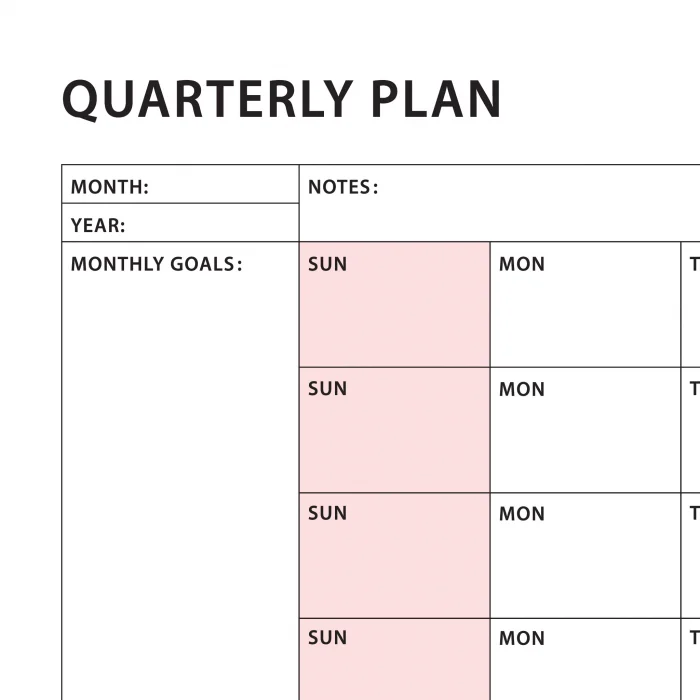700x700 pixels.
Task: Select the third-row pink SUN cell
Action: tap(394, 560)
